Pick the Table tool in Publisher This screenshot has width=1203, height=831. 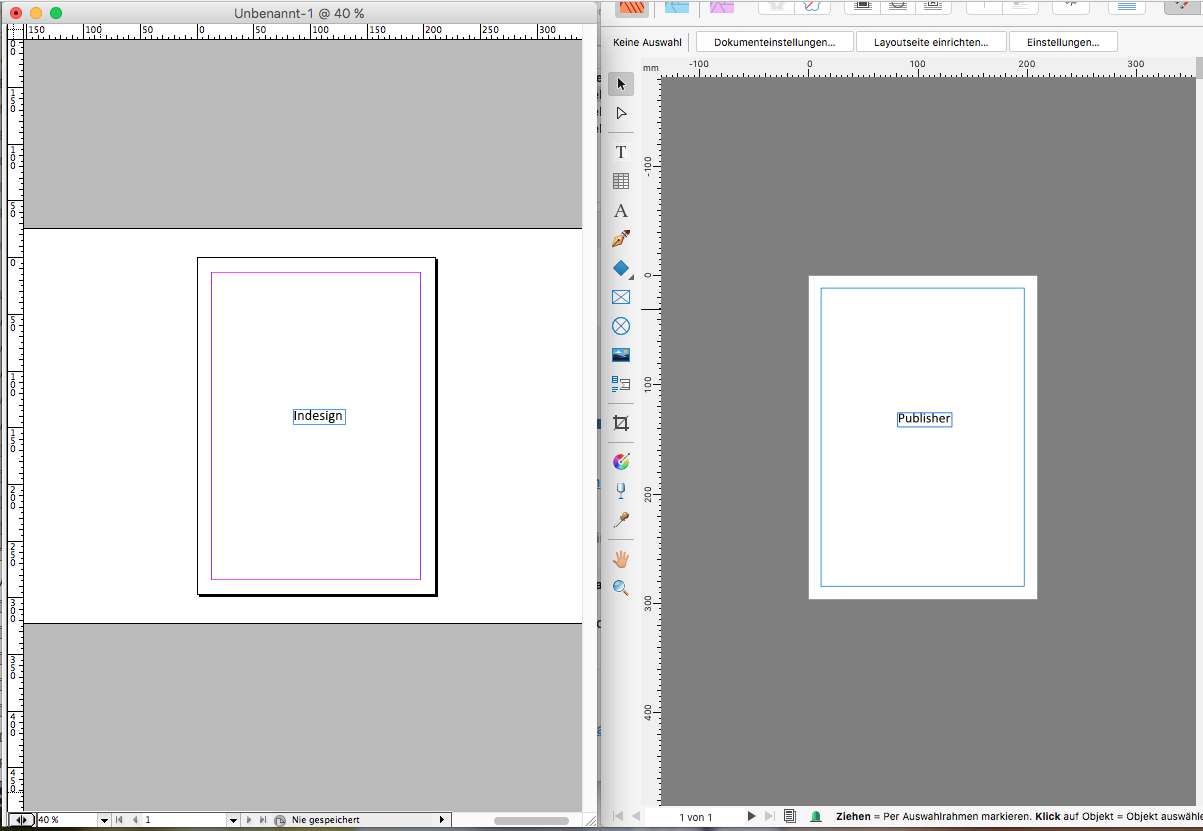point(621,181)
